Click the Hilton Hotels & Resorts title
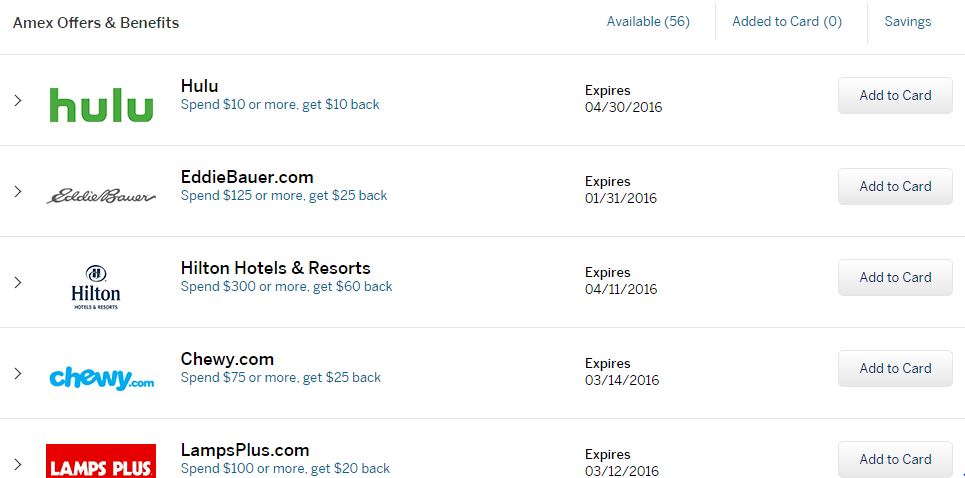The width and height of the screenshot is (965, 478). pos(275,268)
